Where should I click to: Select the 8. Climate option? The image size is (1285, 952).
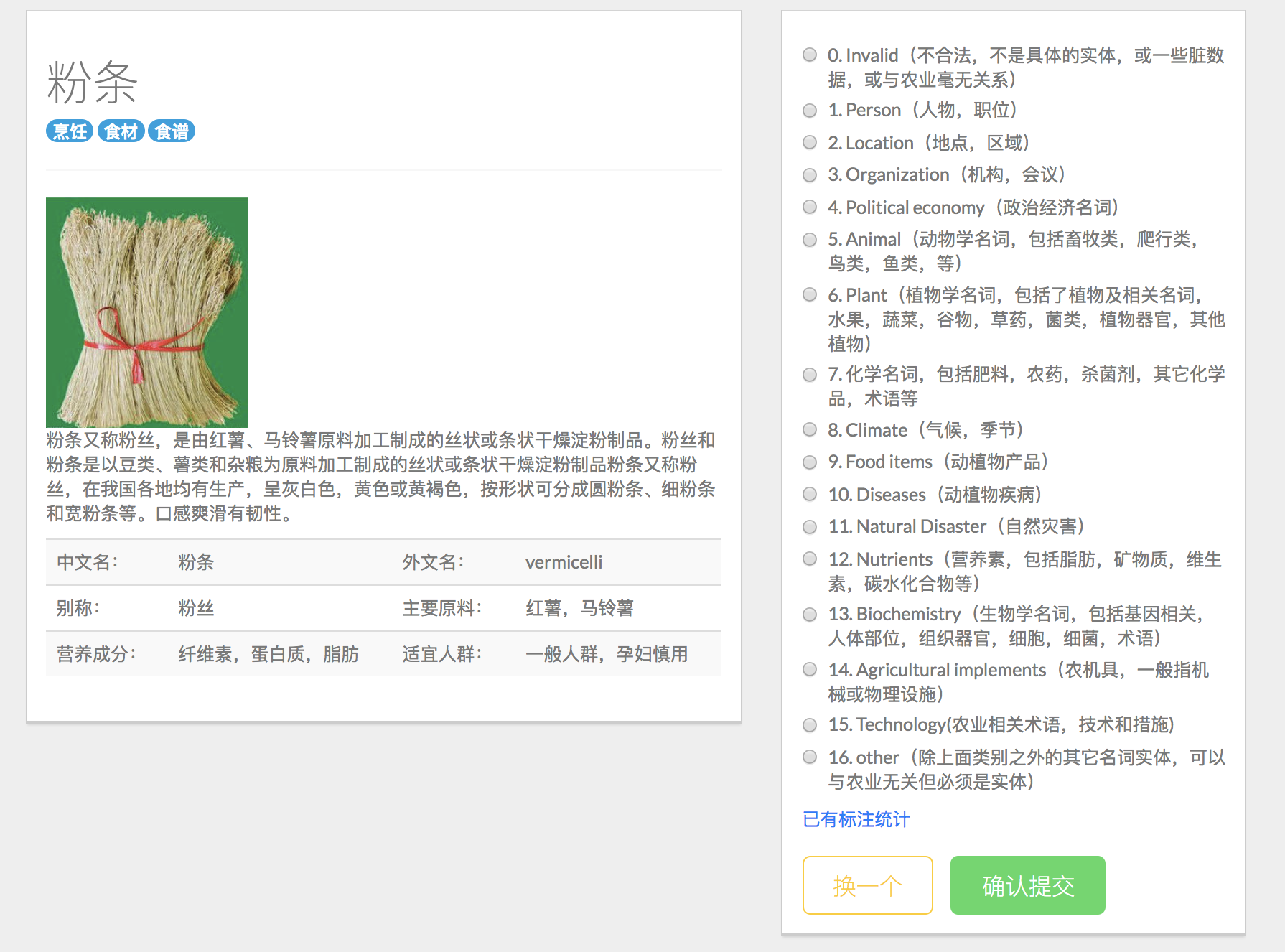pyautogui.click(x=810, y=430)
